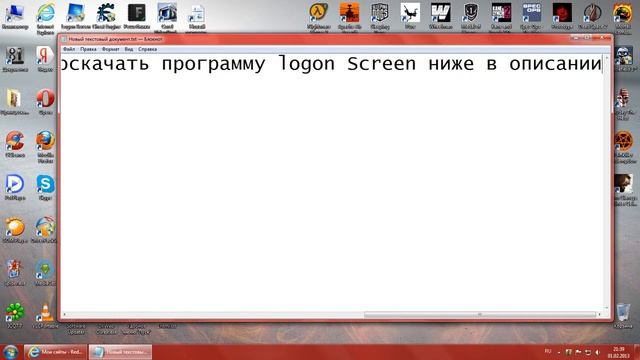Open the Справка menu in Notepad
This screenshot has height=360, width=640.
tap(147, 49)
